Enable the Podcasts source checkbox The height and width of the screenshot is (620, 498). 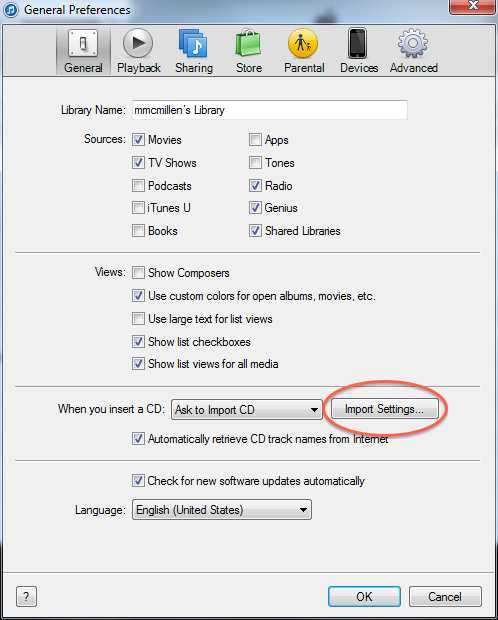click(138, 185)
